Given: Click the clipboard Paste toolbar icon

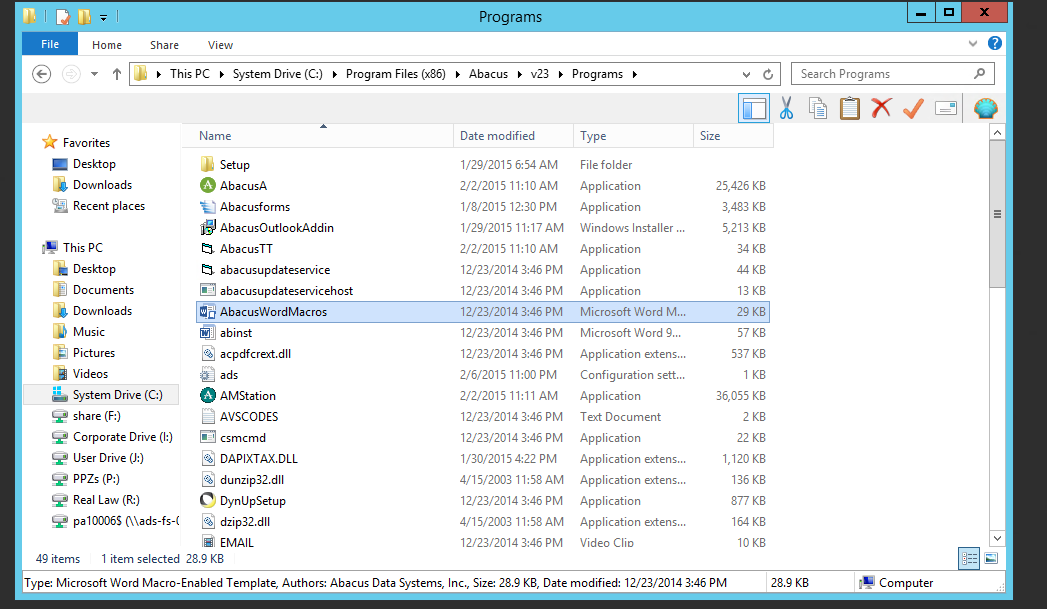Looking at the screenshot, I should click(x=849, y=108).
